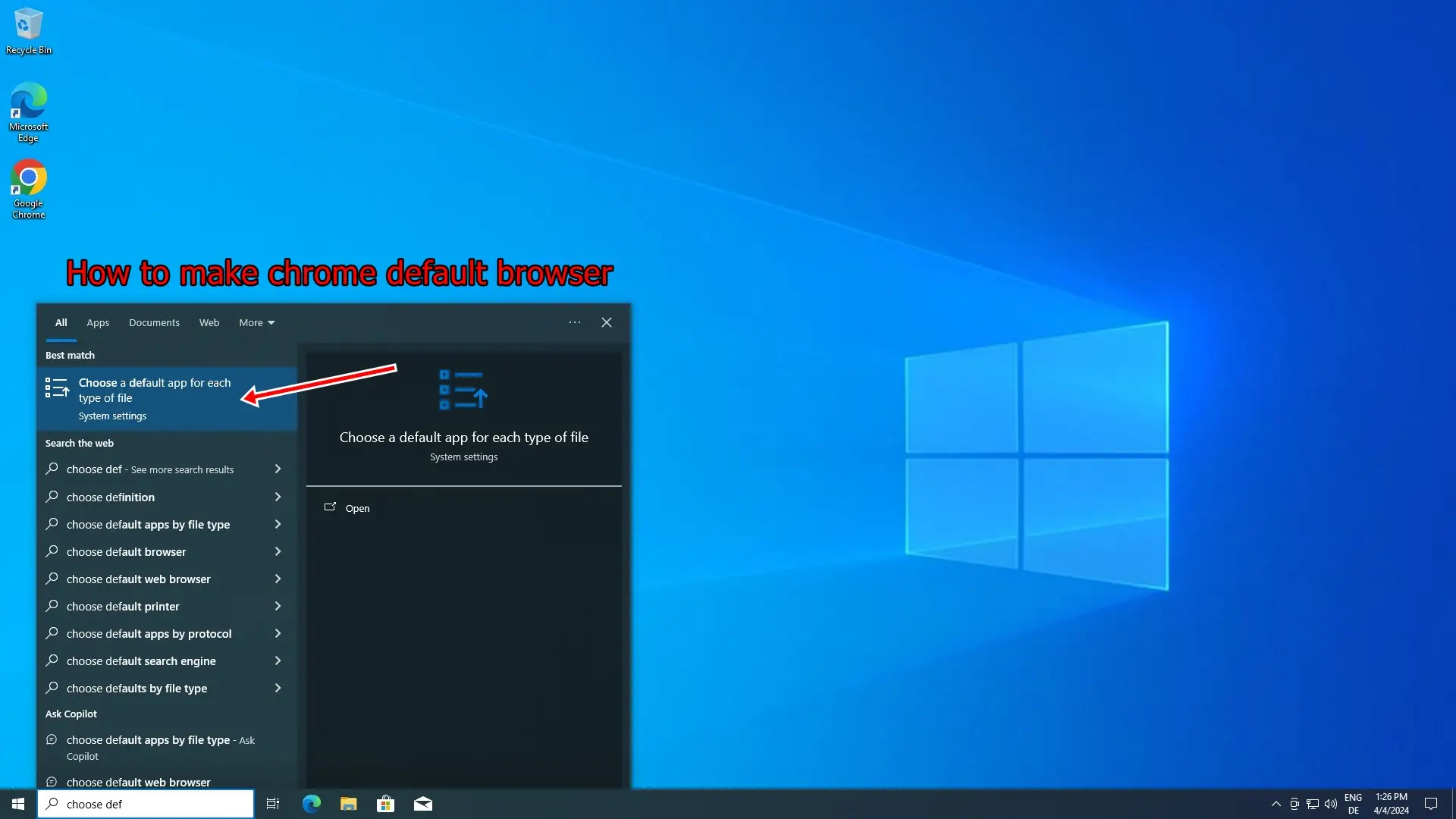Expand chevron for 'choose default apps by protocol'
Screen dimensions: 1456x819
pyautogui.click(x=278, y=634)
